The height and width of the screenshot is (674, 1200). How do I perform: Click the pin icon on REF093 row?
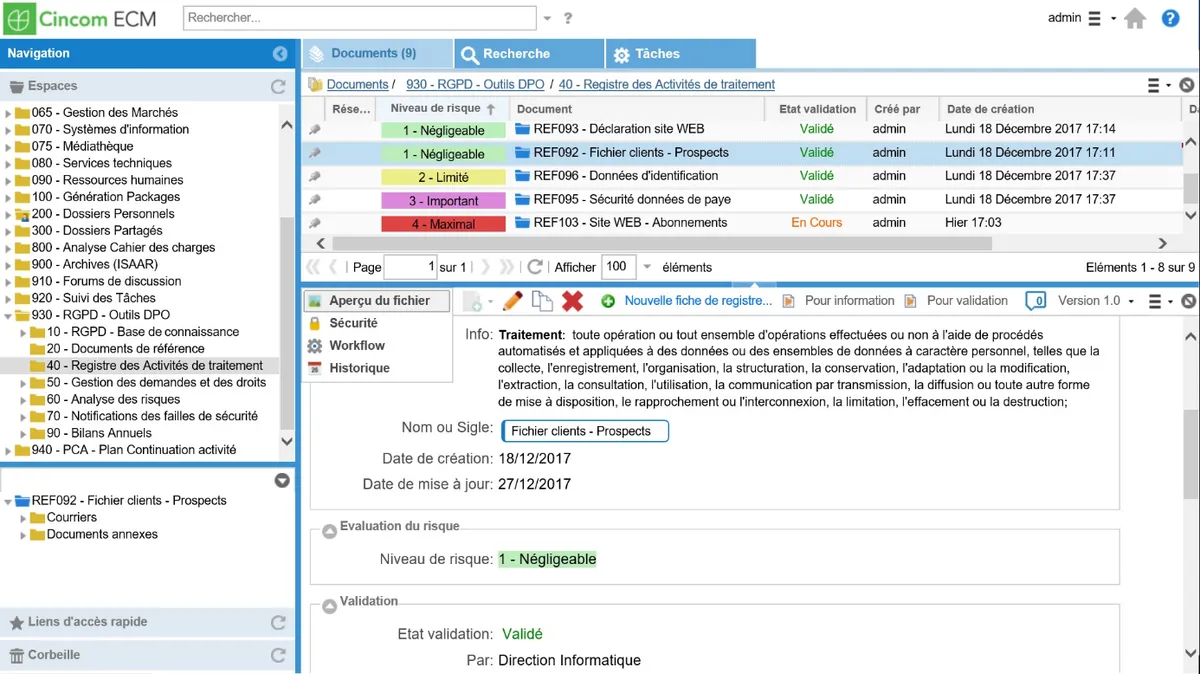coord(314,130)
